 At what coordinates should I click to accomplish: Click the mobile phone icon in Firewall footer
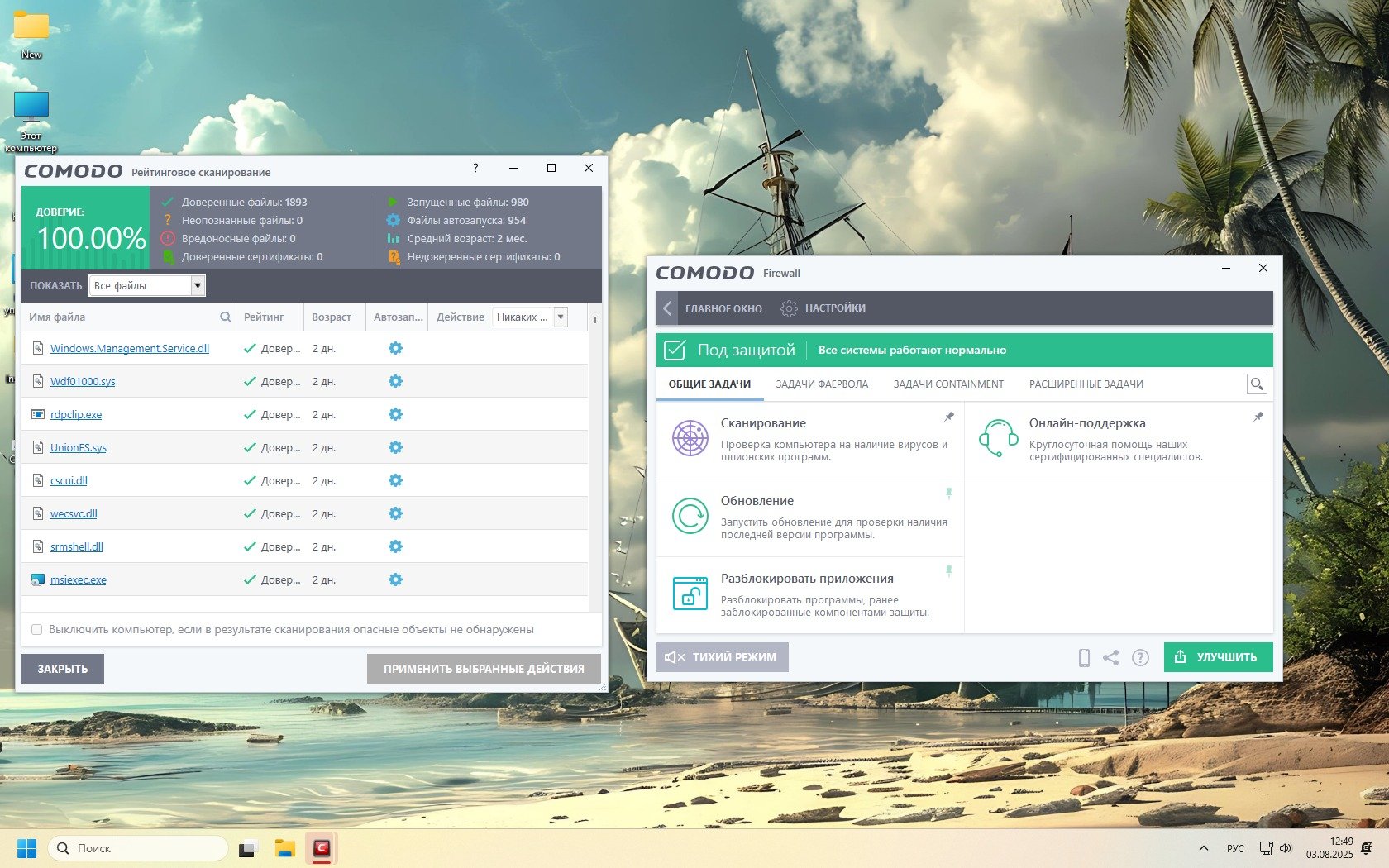[x=1084, y=658]
